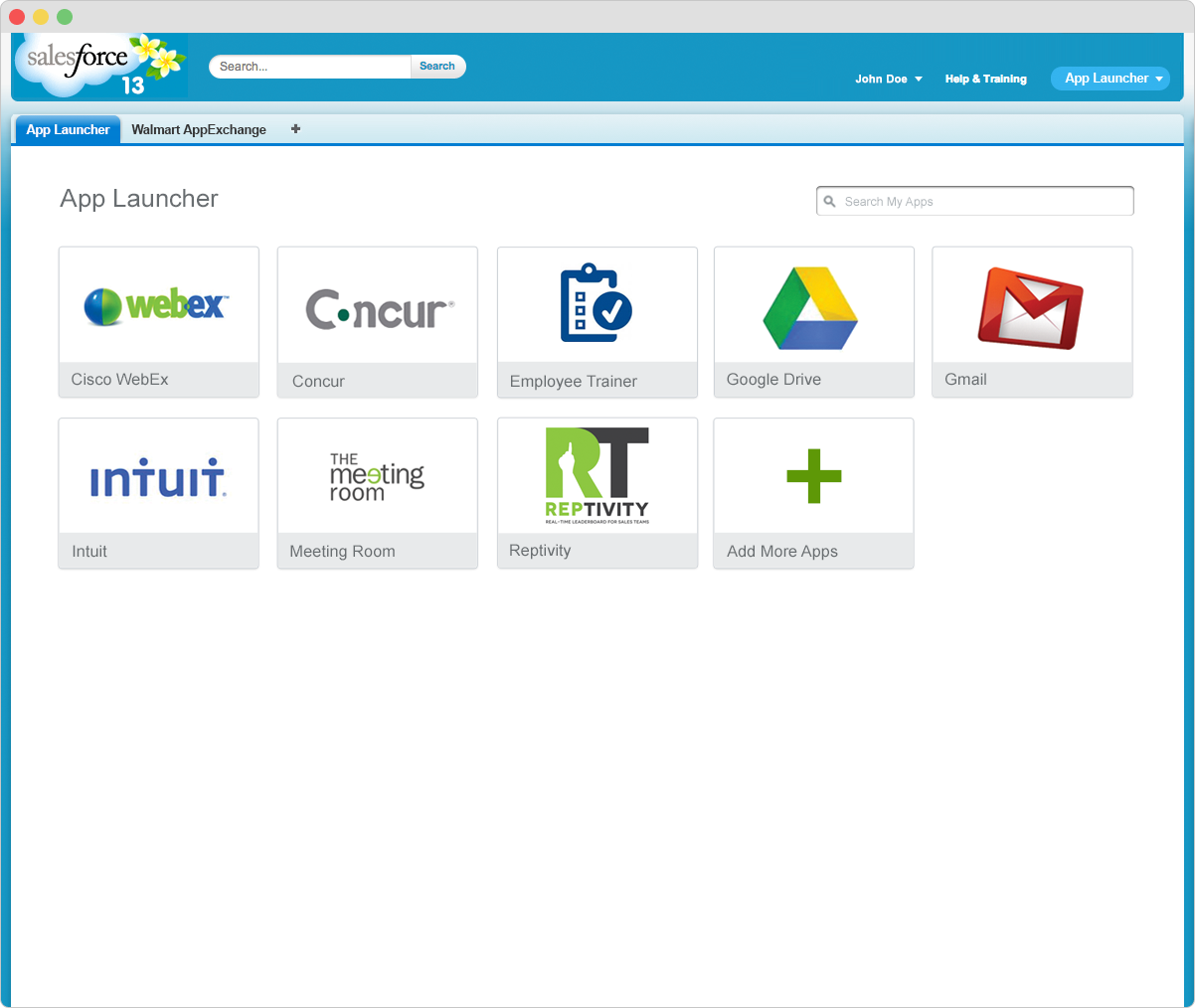Open Gmail envelope icon
This screenshot has width=1195, height=1008.
click(1030, 308)
